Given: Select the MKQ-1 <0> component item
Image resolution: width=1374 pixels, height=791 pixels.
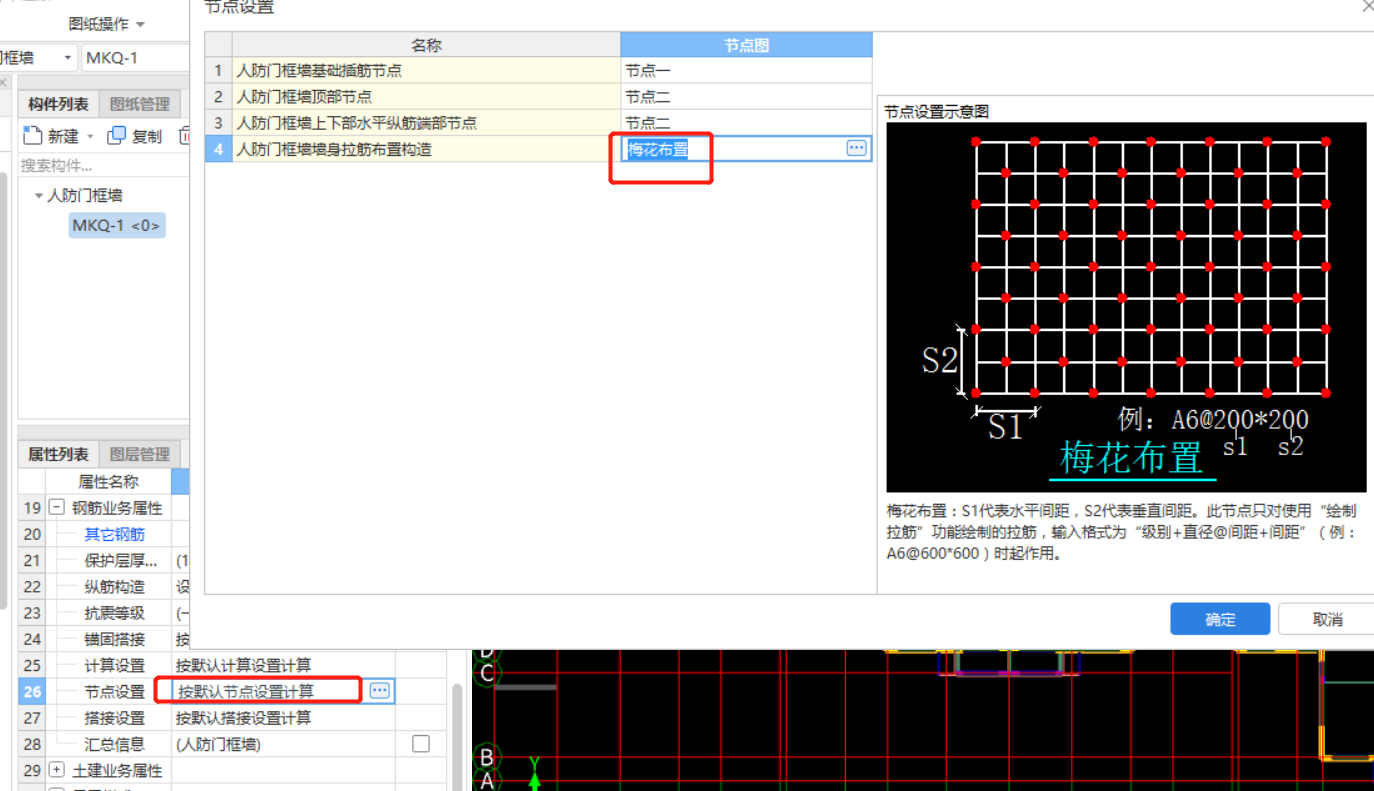Looking at the screenshot, I should (x=116, y=225).
